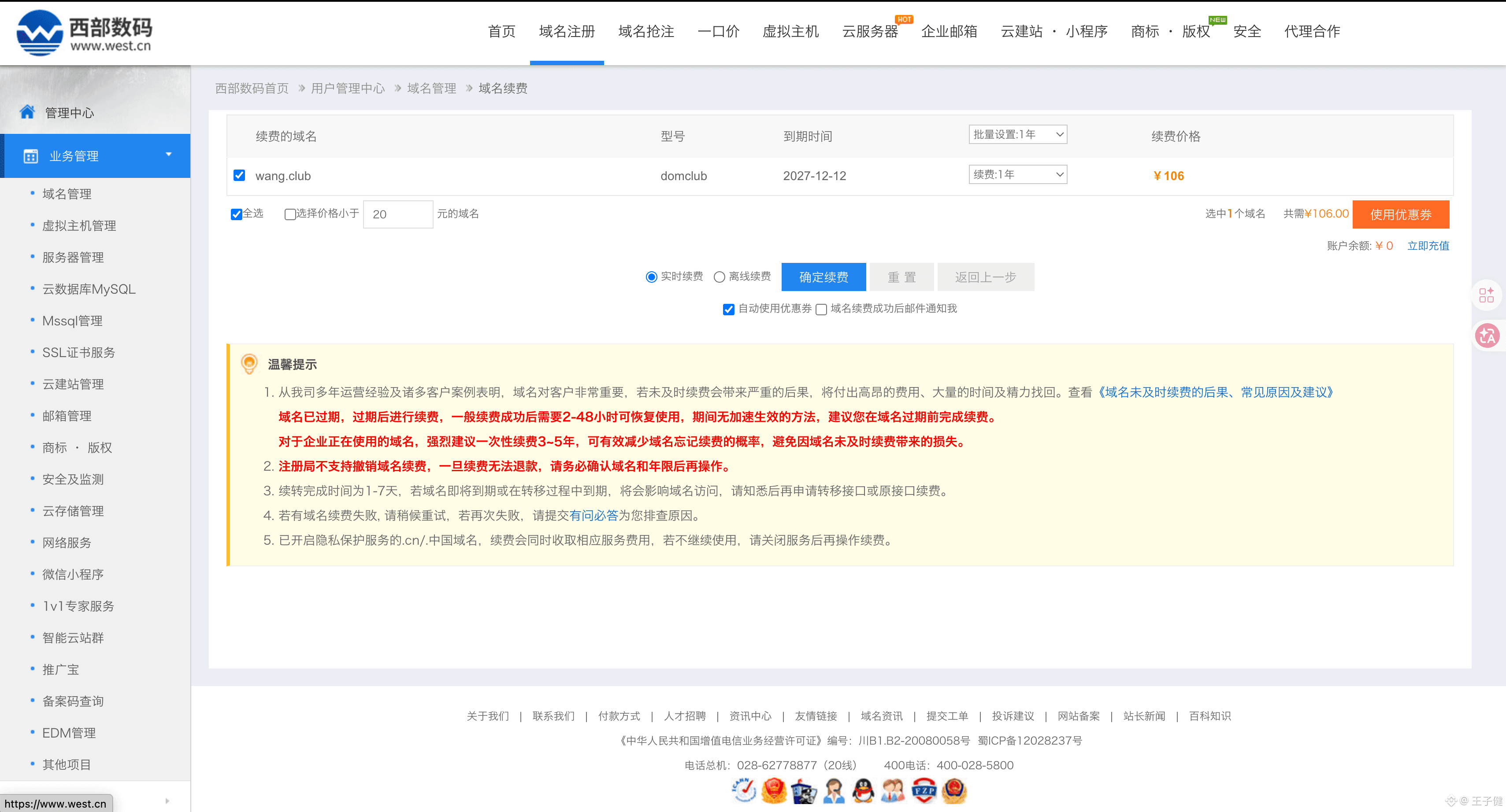
Task: Click the ICANN badge in footer
Action: [x=744, y=791]
